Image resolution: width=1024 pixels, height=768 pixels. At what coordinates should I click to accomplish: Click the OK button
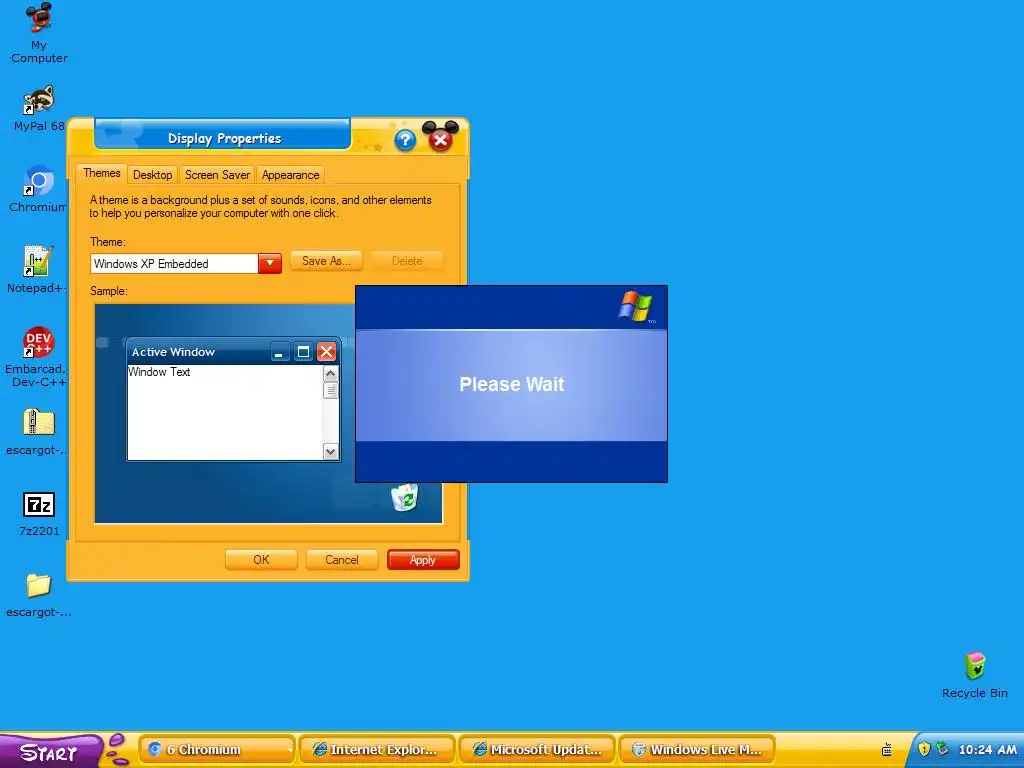coord(261,560)
